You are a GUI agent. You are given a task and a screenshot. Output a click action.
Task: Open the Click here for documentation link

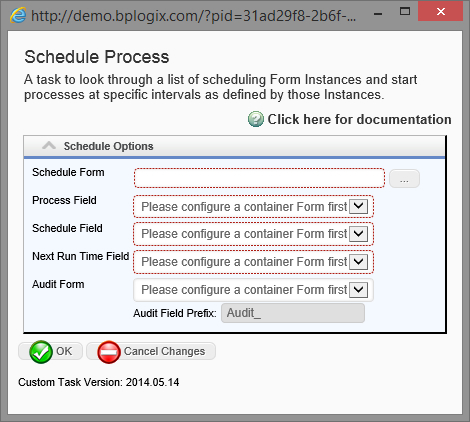[359, 119]
